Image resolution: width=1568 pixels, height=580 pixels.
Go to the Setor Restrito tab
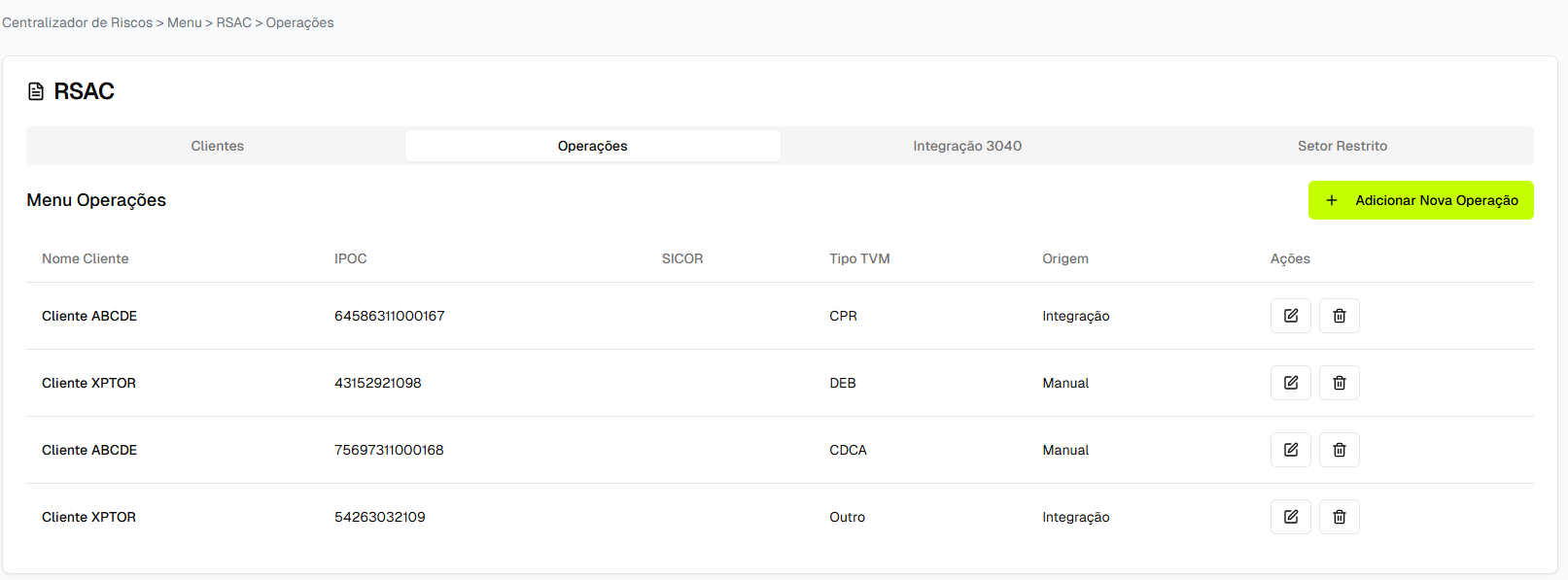pyautogui.click(x=1342, y=146)
